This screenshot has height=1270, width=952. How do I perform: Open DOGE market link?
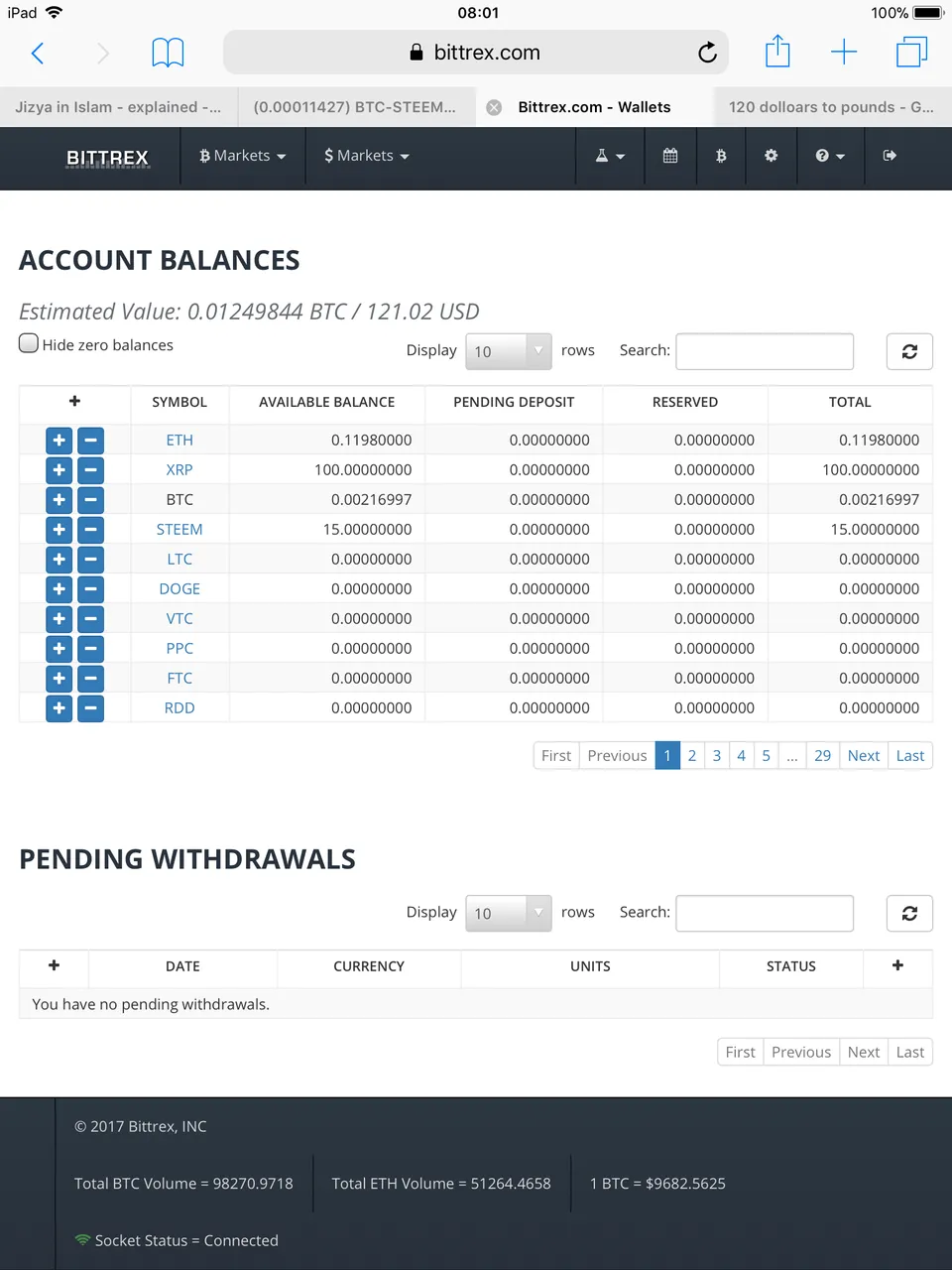[179, 589]
